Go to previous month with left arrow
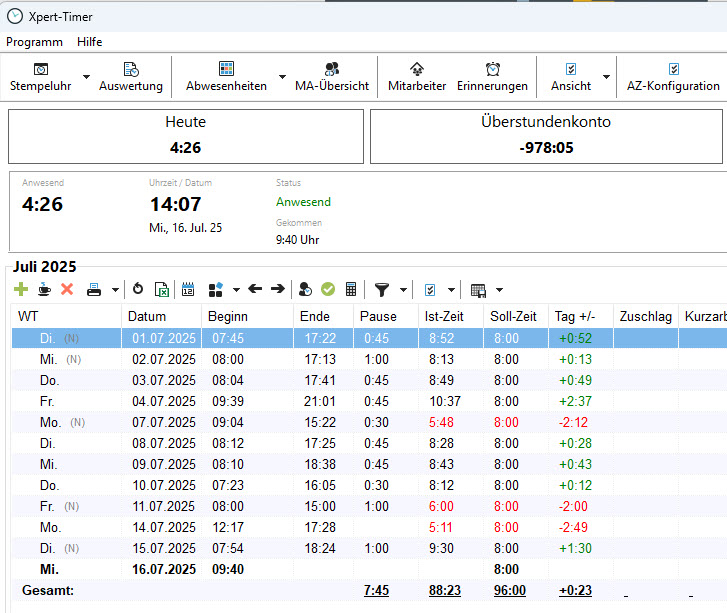The height and width of the screenshot is (613, 727). pyautogui.click(x=255, y=289)
